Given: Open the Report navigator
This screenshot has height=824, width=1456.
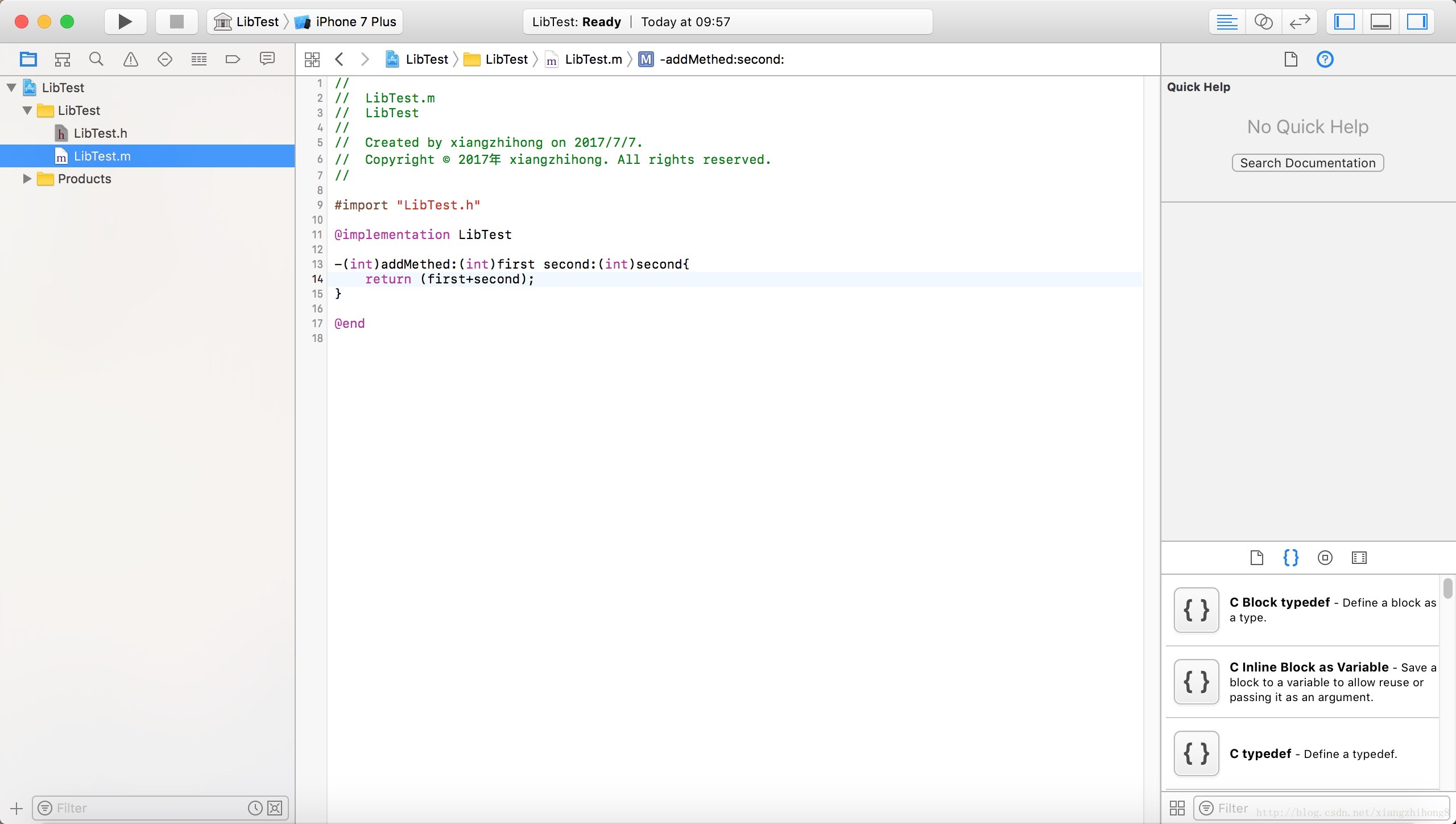Looking at the screenshot, I should pyautogui.click(x=267, y=59).
